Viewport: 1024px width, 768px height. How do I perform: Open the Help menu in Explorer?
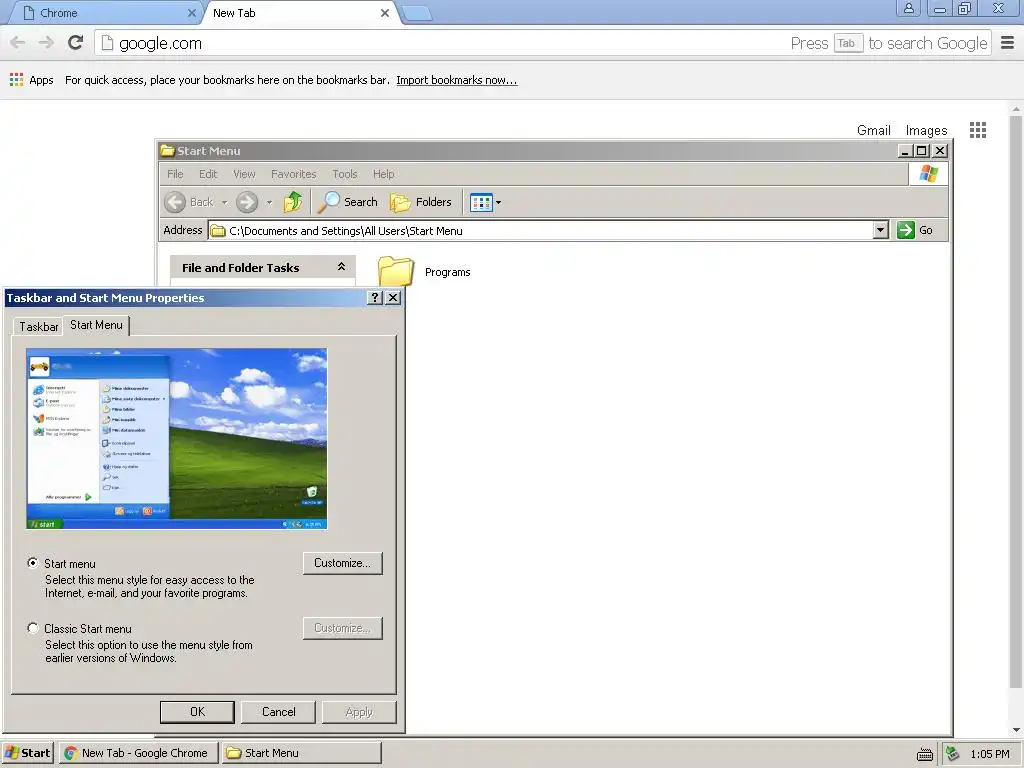click(384, 174)
